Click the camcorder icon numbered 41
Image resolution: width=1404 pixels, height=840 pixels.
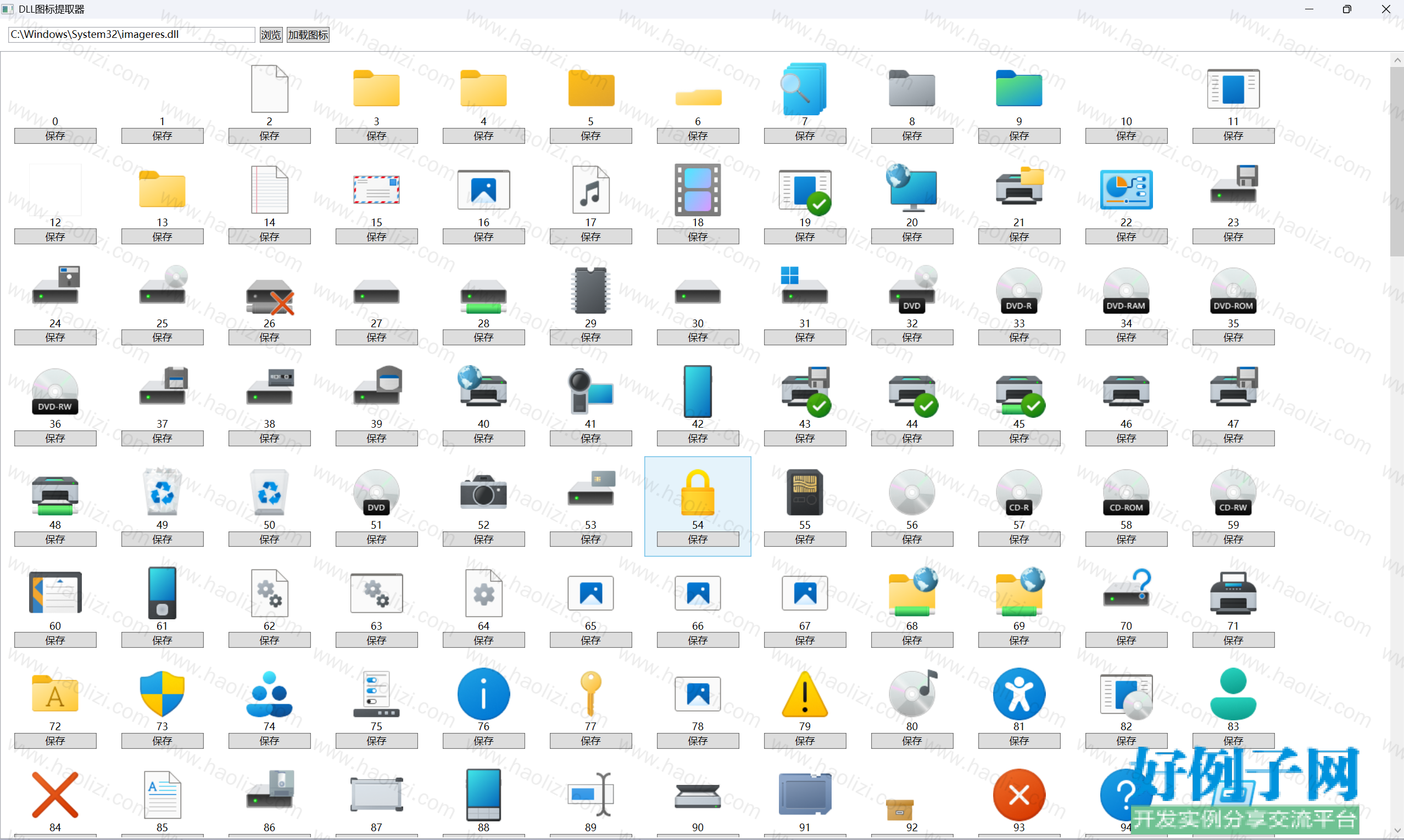click(x=590, y=391)
